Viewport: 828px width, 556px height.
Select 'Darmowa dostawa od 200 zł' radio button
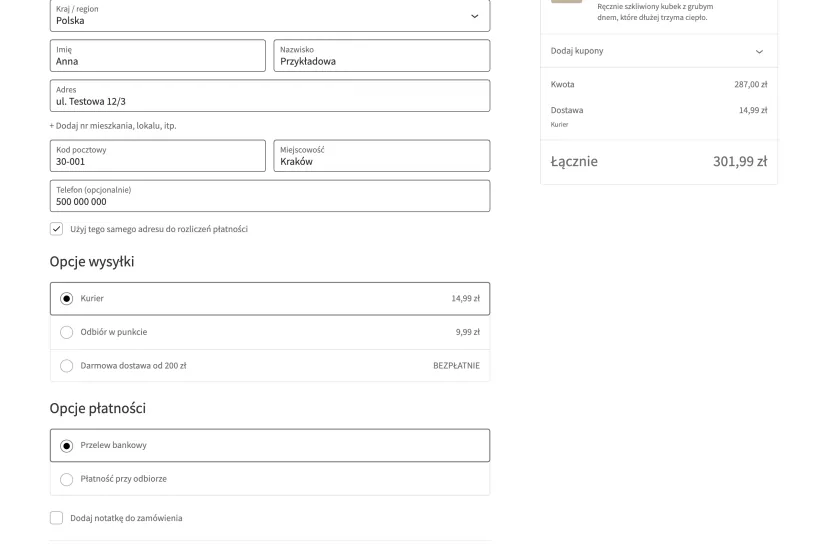[67, 365]
